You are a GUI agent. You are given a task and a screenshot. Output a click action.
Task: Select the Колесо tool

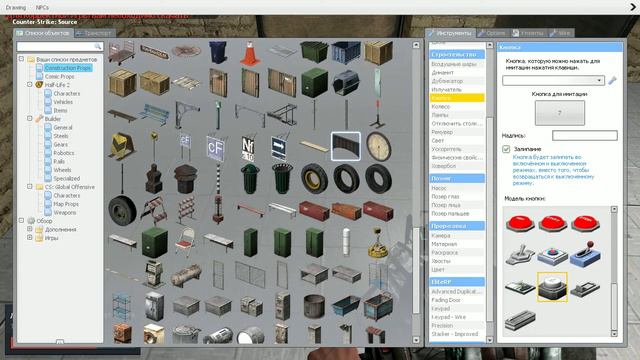(x=457, y=106)
